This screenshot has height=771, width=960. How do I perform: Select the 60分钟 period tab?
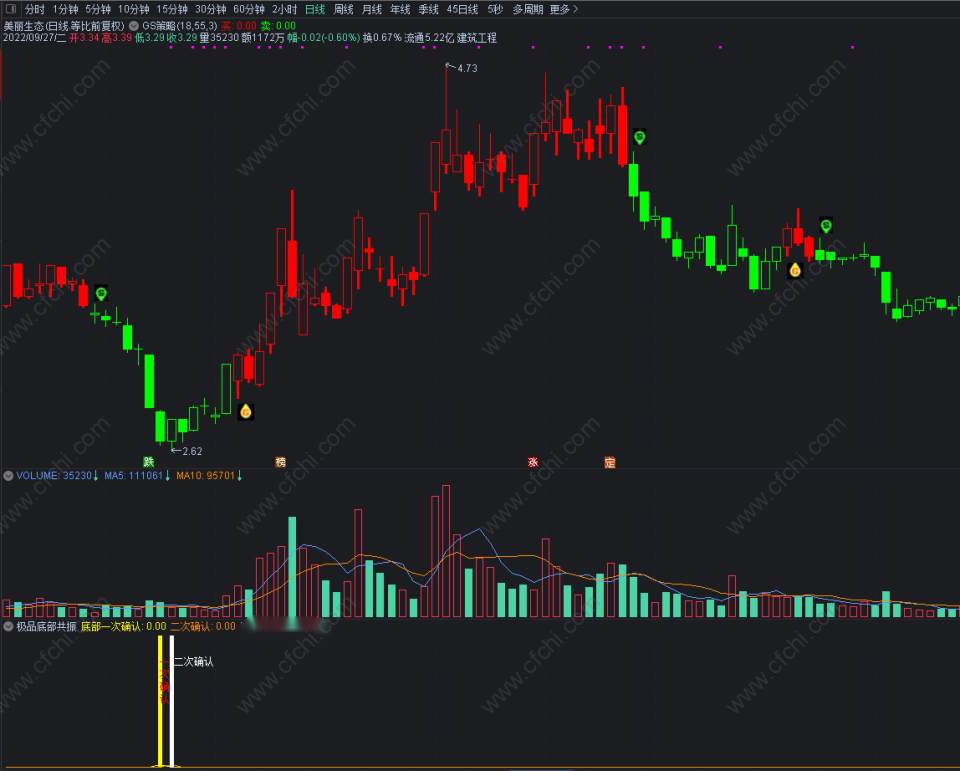[249, 9]
